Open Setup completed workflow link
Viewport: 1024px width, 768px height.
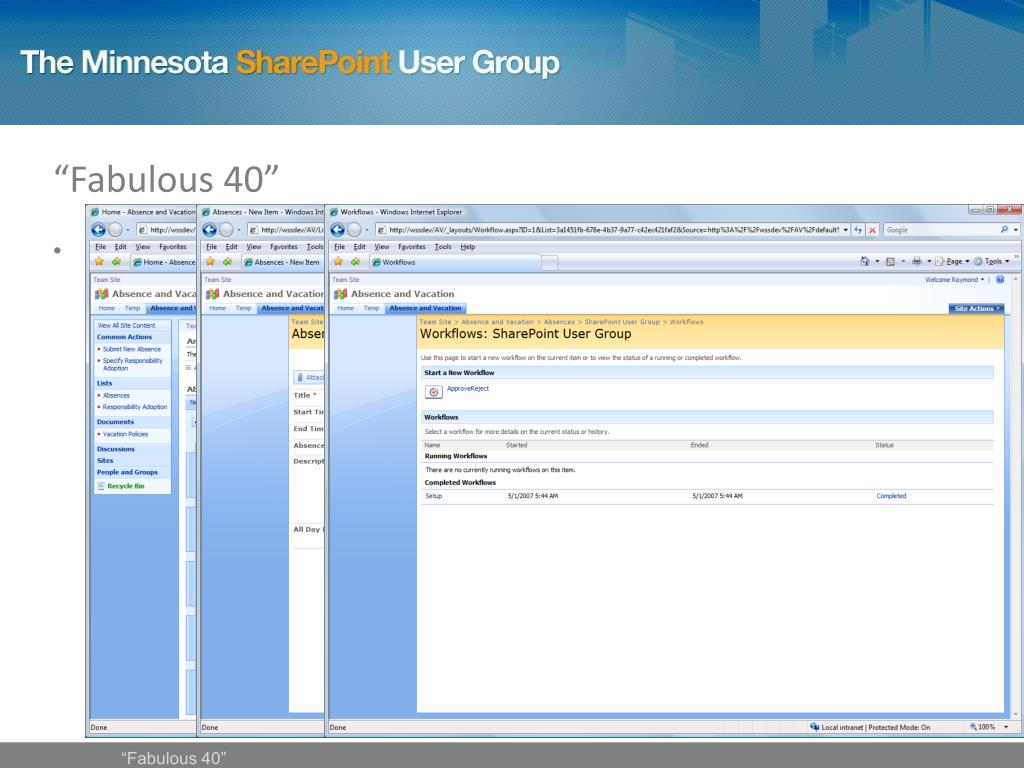[x=434, y=496]
